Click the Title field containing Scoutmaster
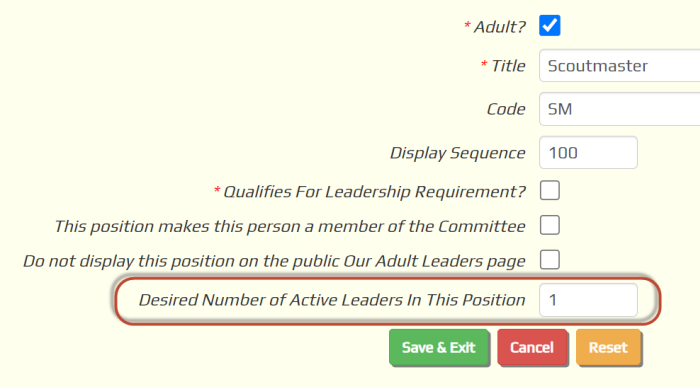The image size is (700, 388). (620, 66)
